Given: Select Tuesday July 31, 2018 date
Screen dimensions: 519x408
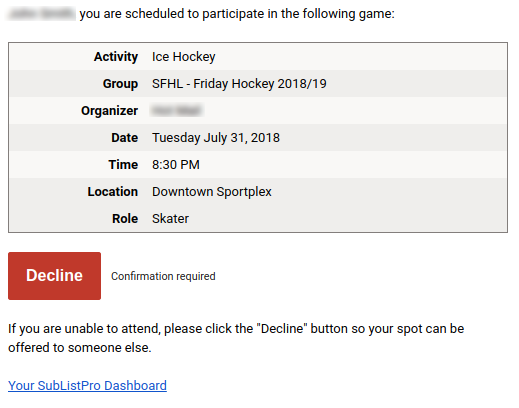Looking at the screenshot, I should pyautogui.click(x=216, y=138).
